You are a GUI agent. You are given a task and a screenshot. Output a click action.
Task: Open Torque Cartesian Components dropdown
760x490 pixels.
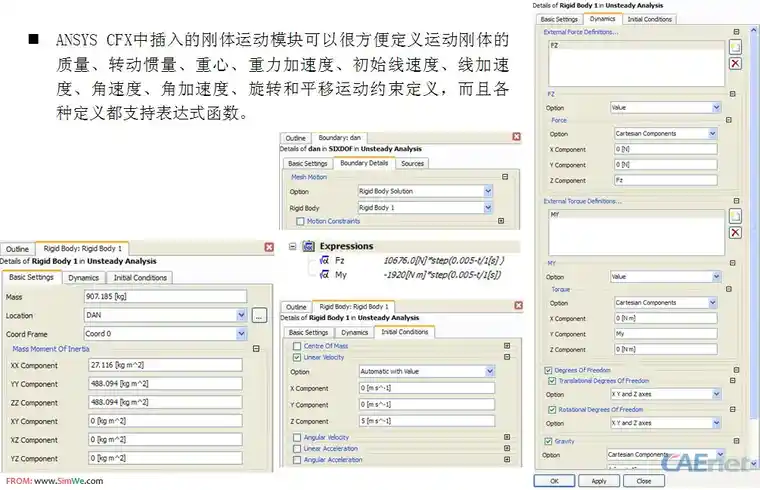pyautogui.click(x=712, y=303)
